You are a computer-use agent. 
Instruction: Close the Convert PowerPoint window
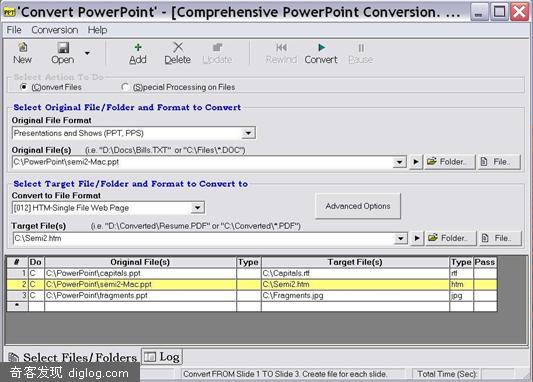(520, 12)
